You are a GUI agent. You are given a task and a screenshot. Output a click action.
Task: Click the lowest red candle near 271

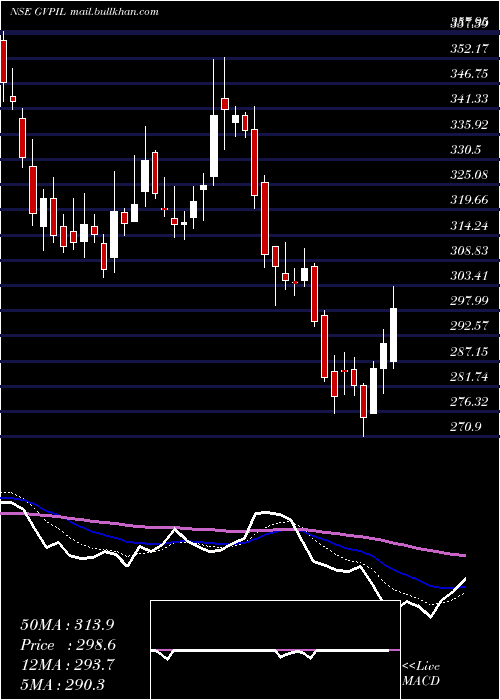(x=363, y=401)
